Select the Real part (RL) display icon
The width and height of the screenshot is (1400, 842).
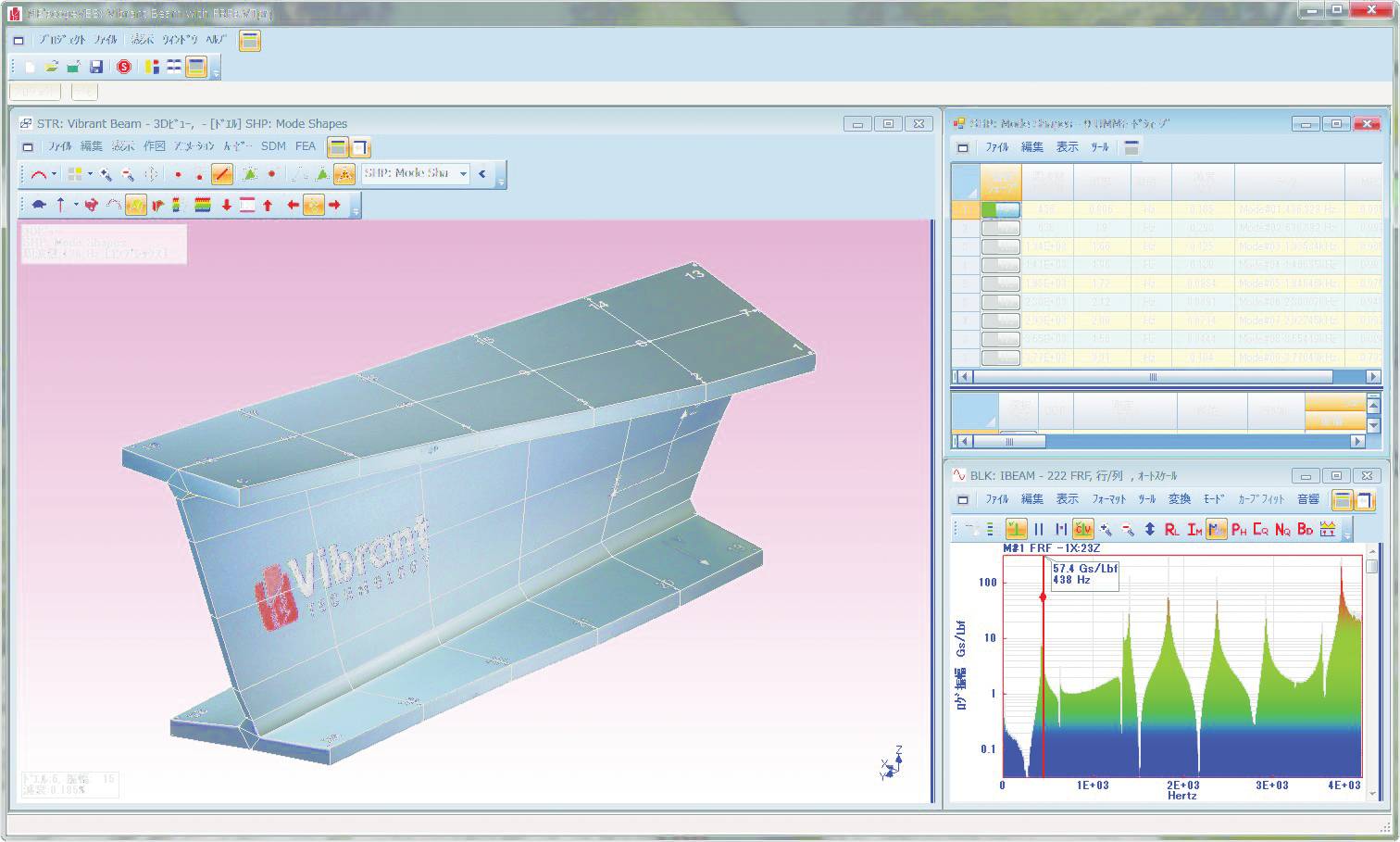1171,529
